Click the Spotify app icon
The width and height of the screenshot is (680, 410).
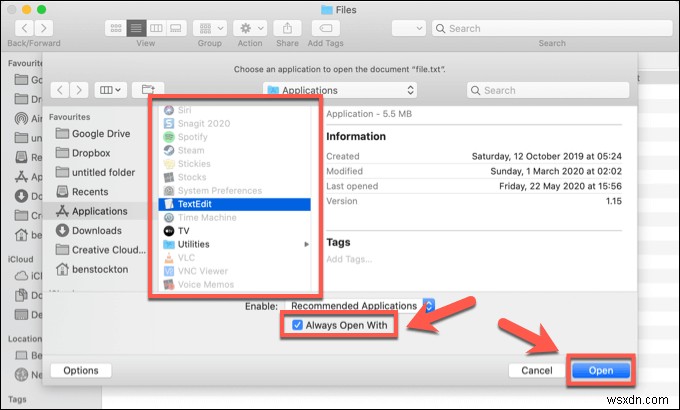tap(169, 137)
